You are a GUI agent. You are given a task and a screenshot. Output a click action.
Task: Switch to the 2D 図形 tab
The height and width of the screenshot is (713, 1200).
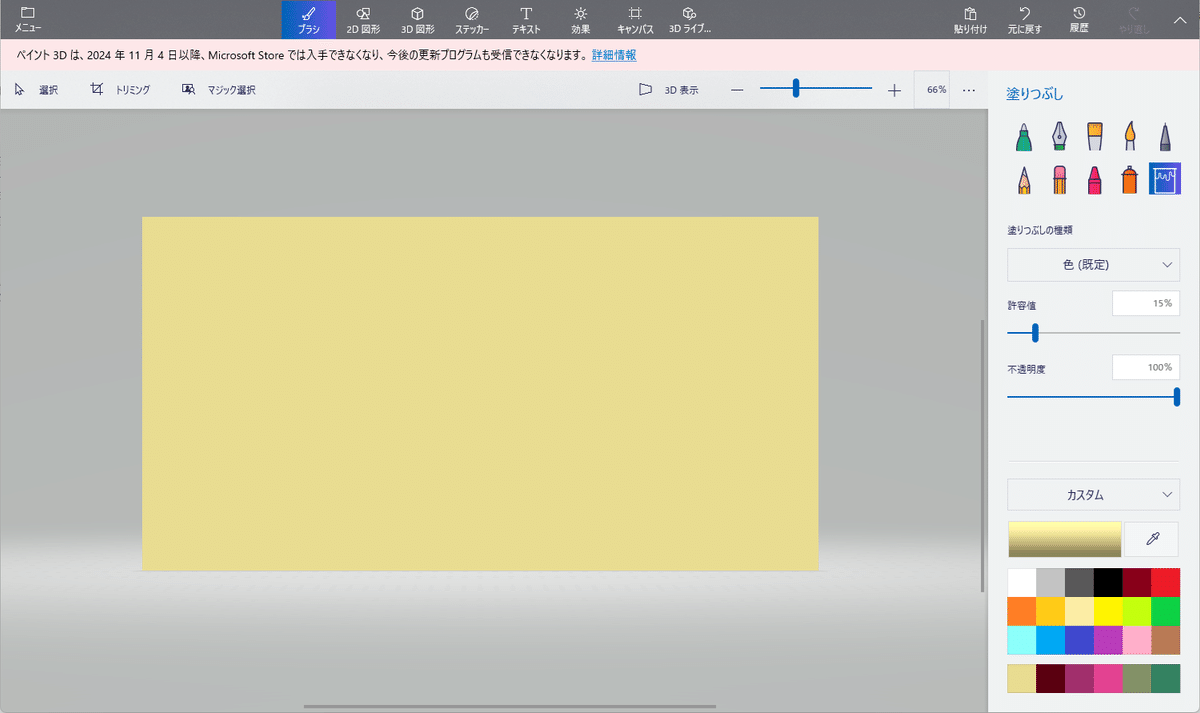click(363, 19)
